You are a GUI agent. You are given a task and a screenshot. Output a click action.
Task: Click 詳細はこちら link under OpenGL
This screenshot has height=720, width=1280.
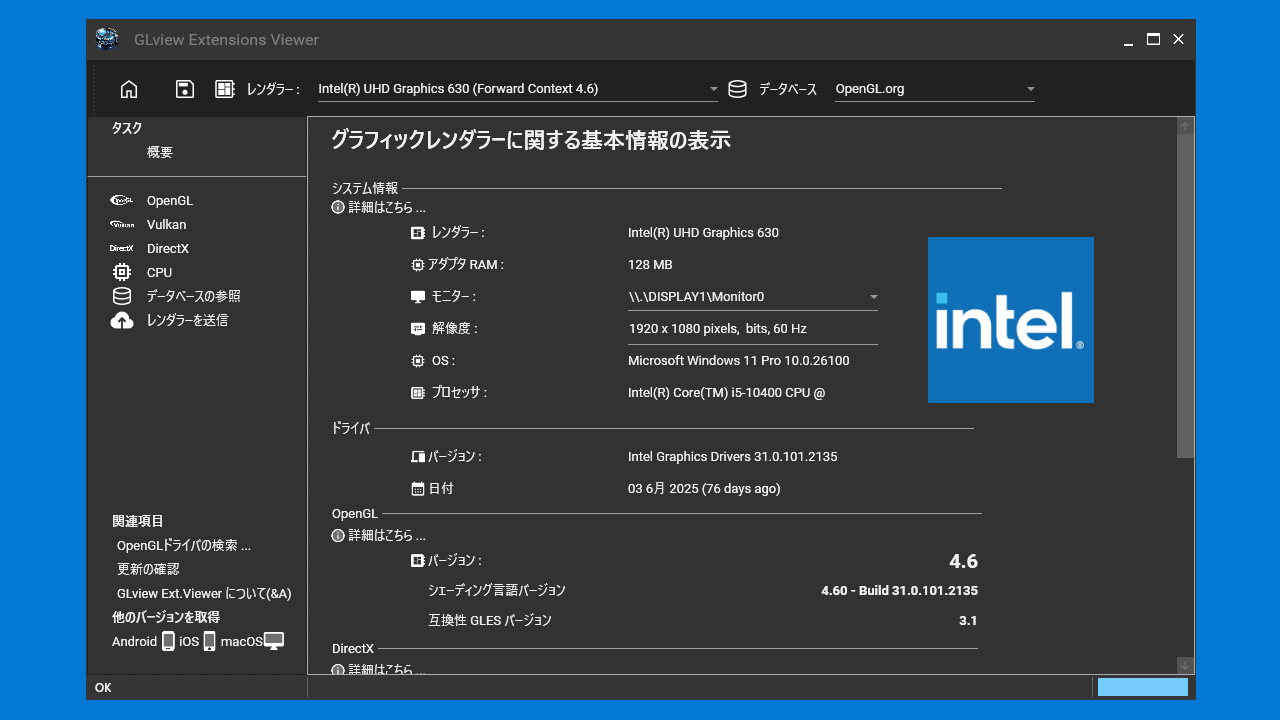pos(387,535)
